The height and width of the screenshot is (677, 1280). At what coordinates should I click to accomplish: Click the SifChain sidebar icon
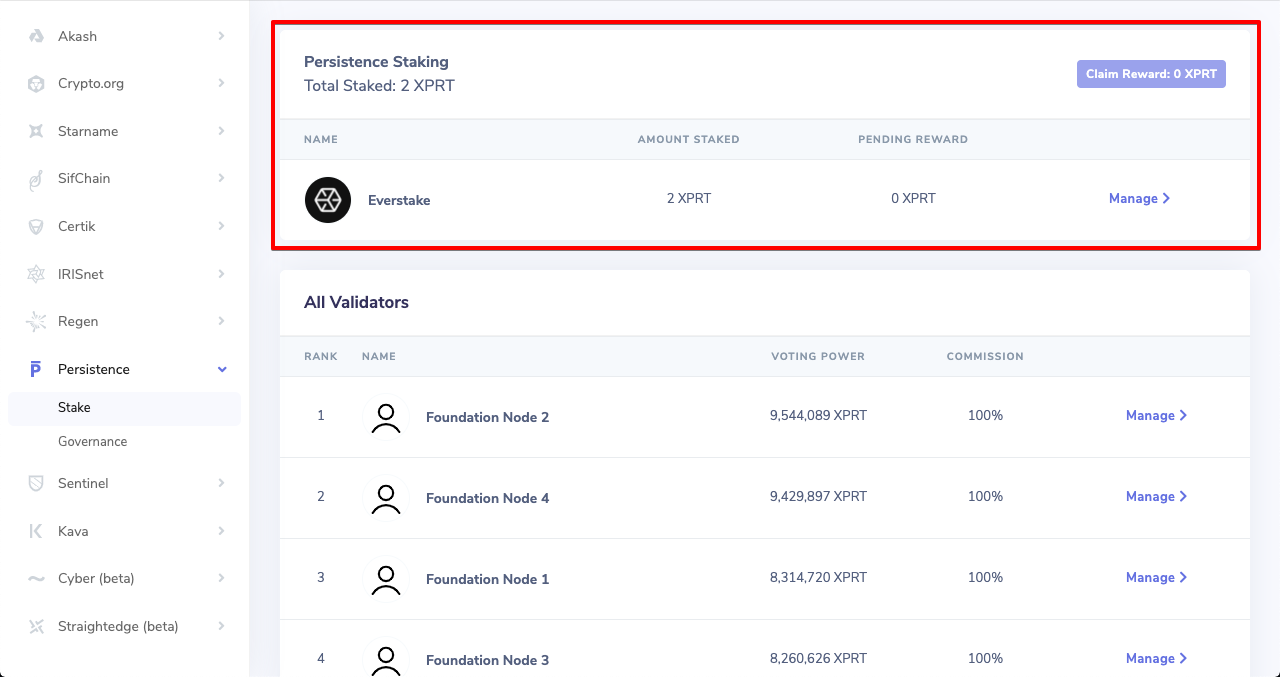coord(36,179)
